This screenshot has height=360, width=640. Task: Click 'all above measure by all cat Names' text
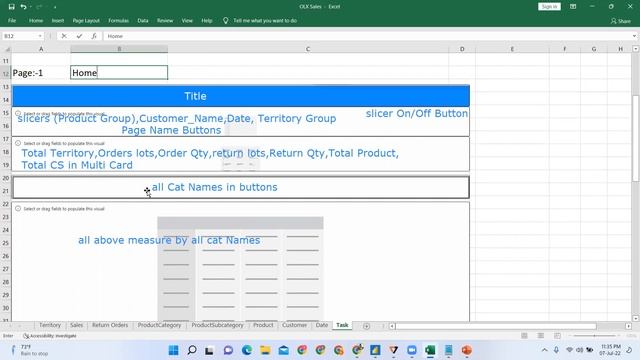[x=169, y=240]
